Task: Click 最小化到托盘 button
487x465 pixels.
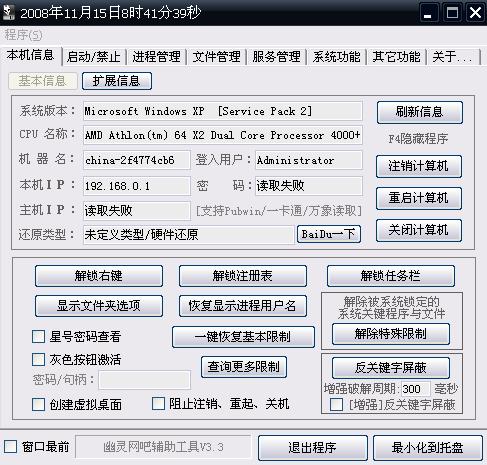Action: [428, 448]
